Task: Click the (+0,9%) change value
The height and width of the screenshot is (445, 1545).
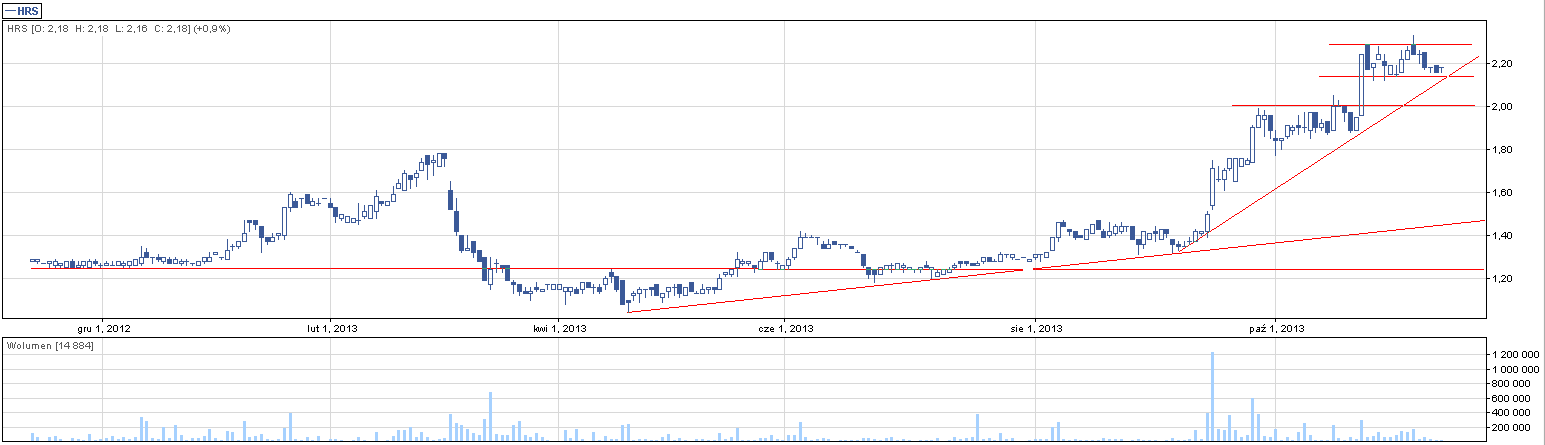Action: click(x=212, y=29)
